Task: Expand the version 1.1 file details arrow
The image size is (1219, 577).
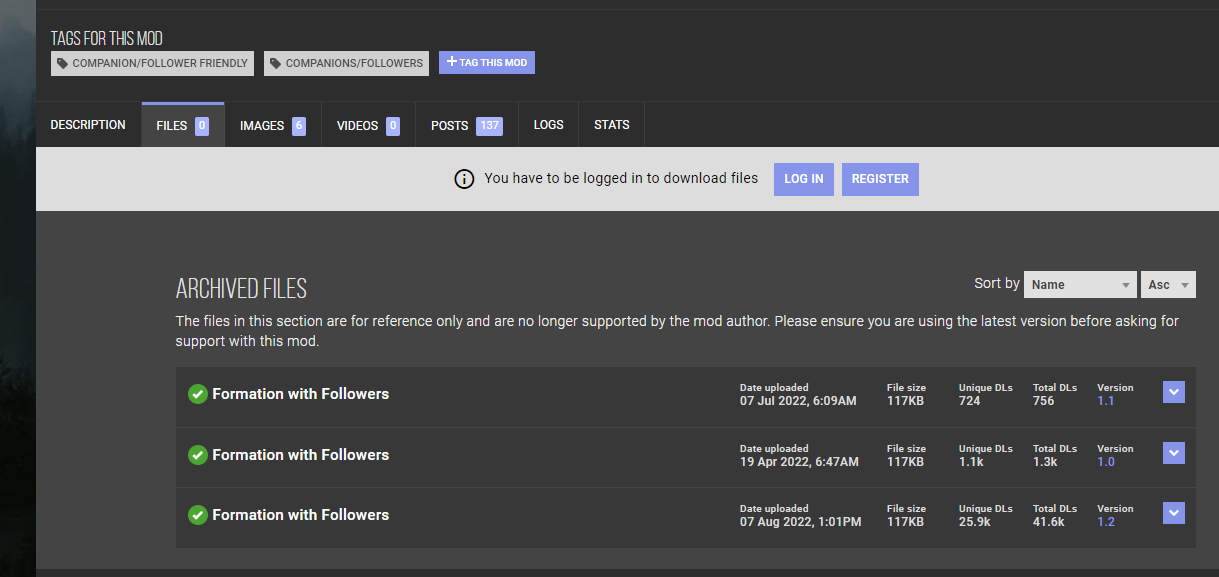Action: point(1174,392)
